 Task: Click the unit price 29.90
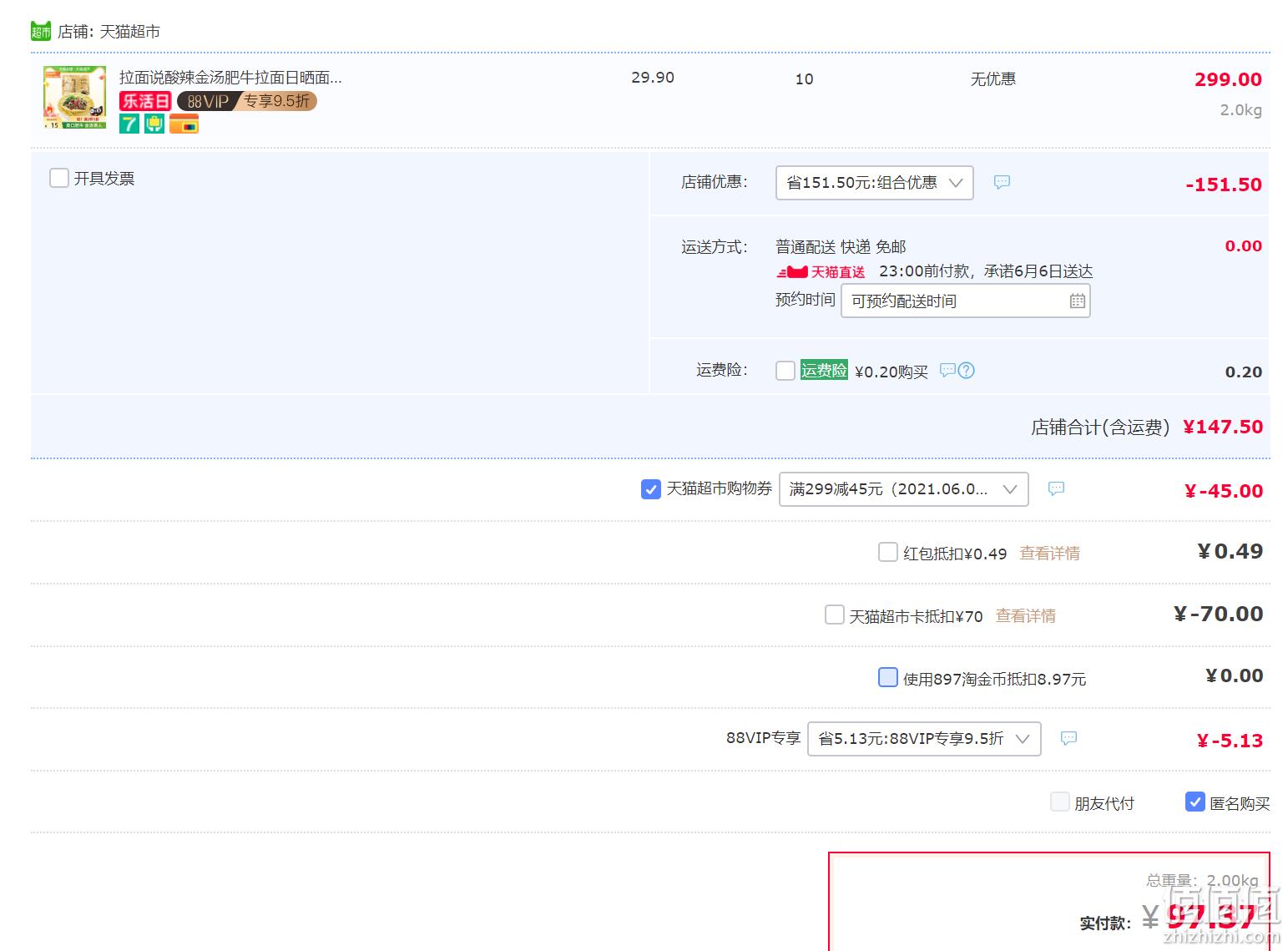653,78
